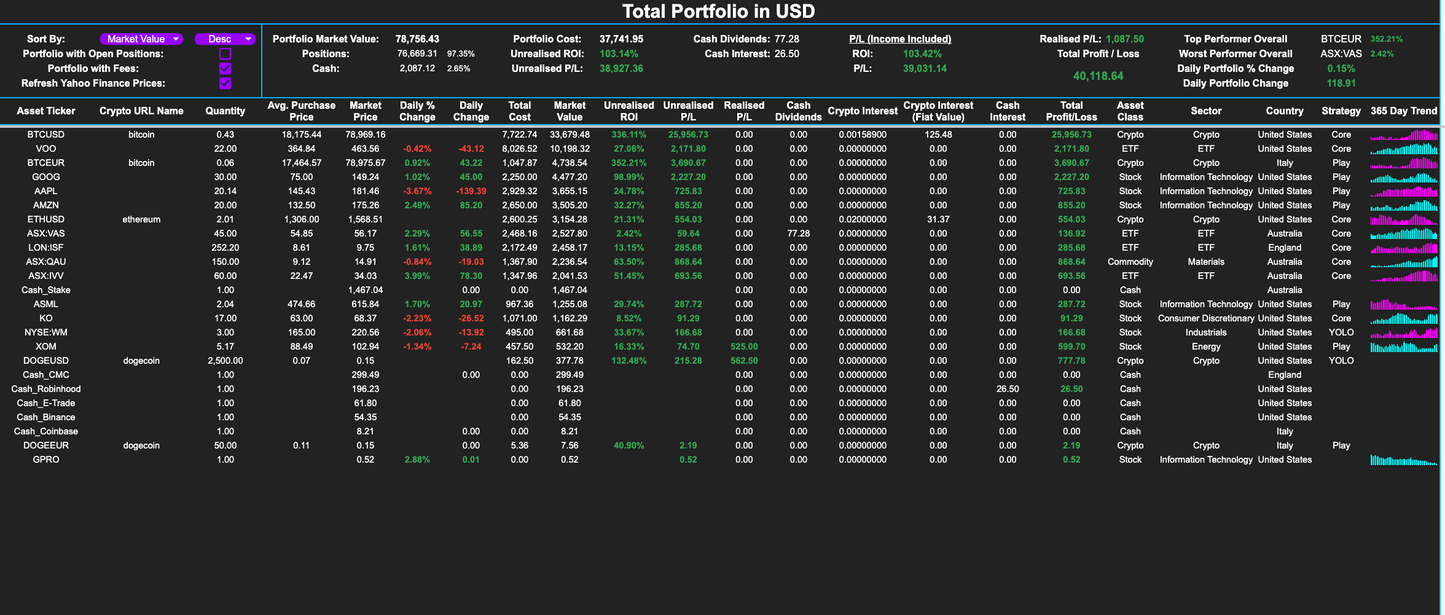
Task: Click the P/L (Income Included) underlined heading
Action: tap(900, 39)
